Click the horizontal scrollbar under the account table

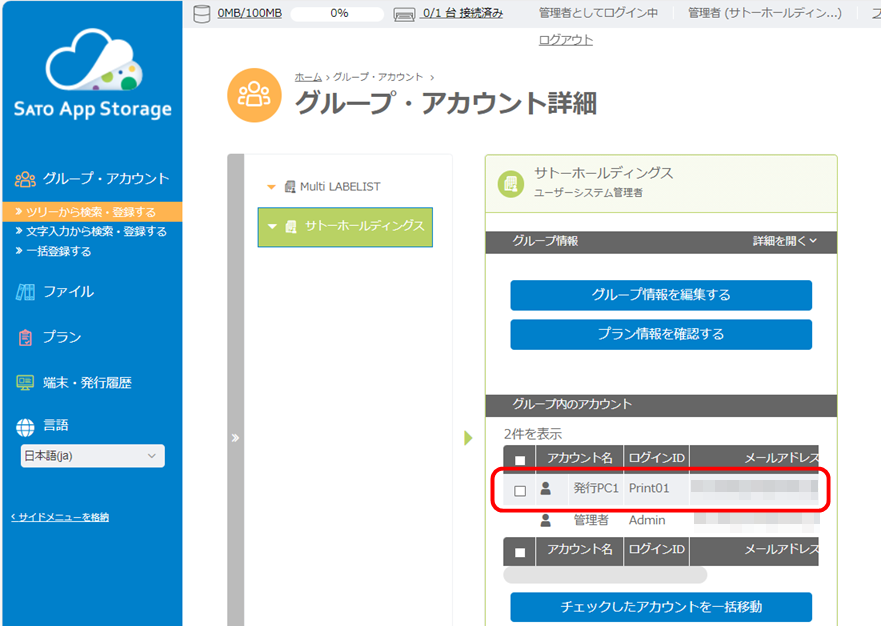(x=605, y=575)
